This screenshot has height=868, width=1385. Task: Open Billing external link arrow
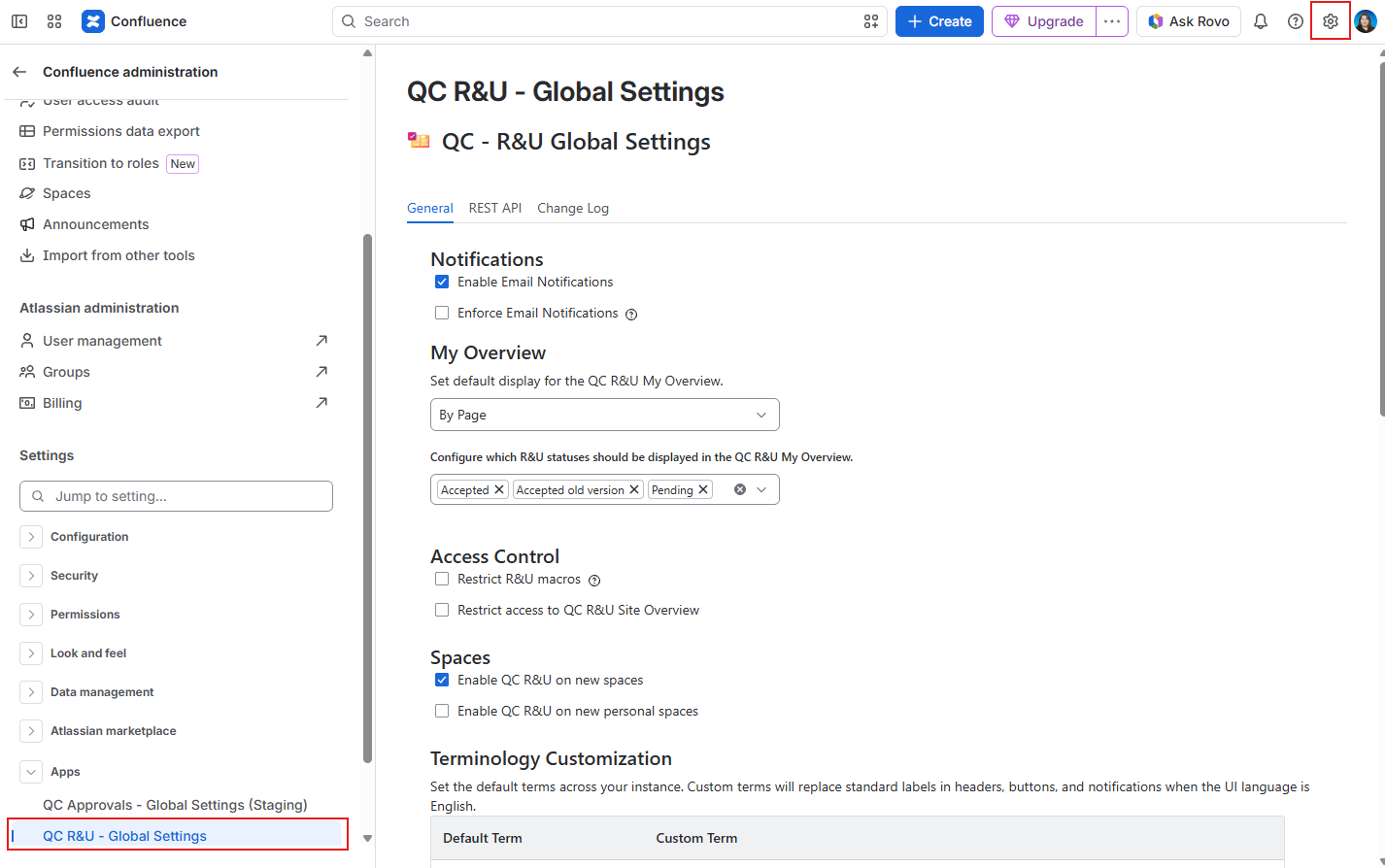tap(321, 403)
